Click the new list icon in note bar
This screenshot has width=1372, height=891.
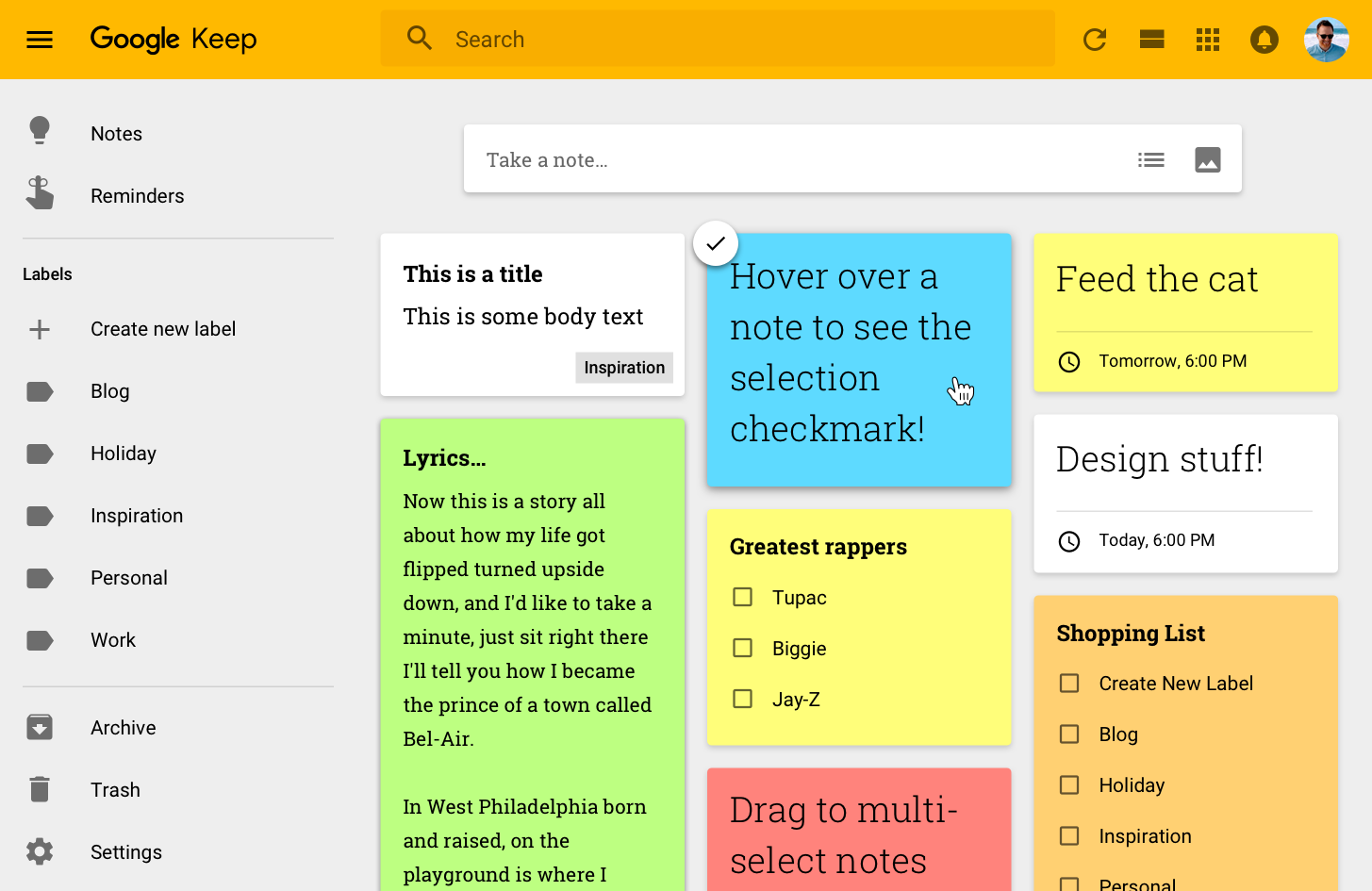tap(1150, 160)
